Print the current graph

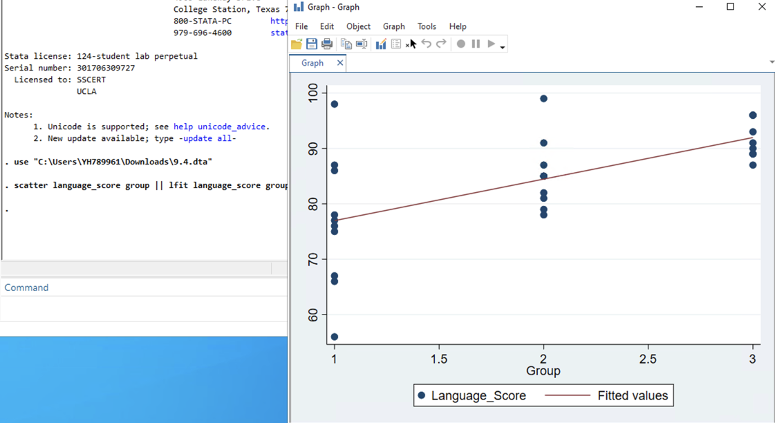327,44
